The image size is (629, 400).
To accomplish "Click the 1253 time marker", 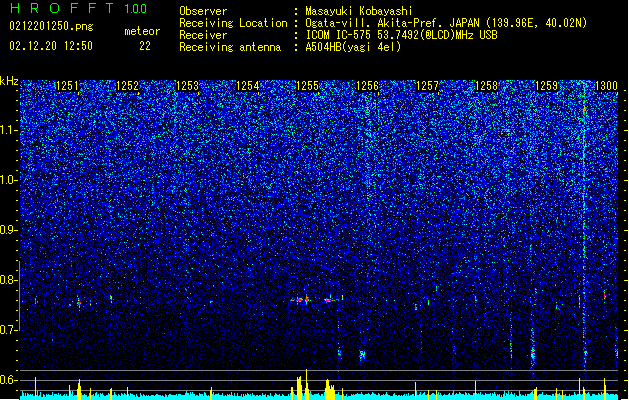I will click(x=187, y=86).
